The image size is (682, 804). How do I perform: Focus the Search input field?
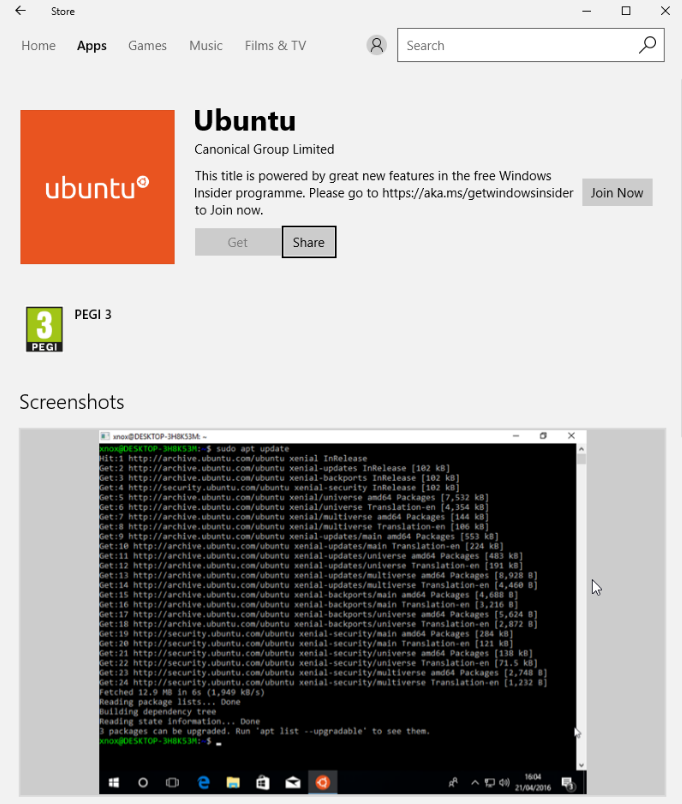tap(515, 46)
